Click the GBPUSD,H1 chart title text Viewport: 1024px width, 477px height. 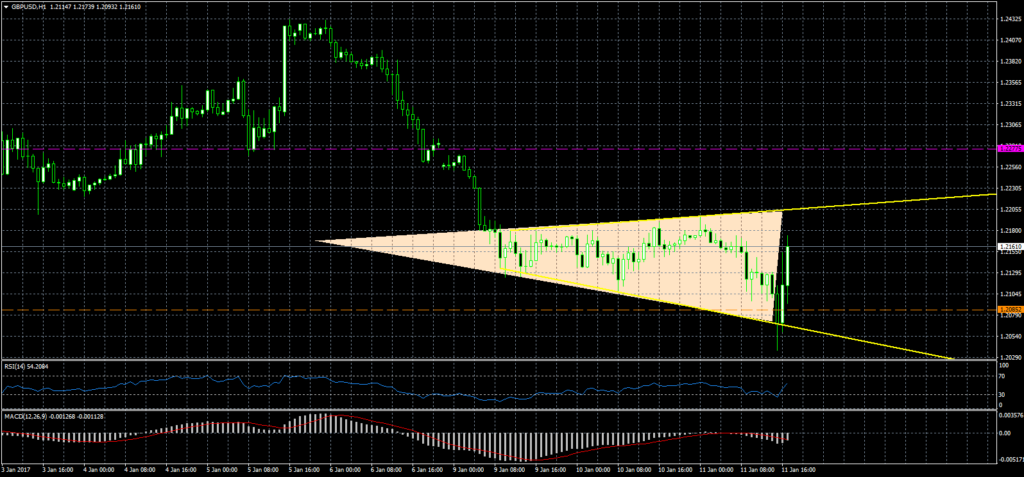pyautogui.click(x=31, y=6)
